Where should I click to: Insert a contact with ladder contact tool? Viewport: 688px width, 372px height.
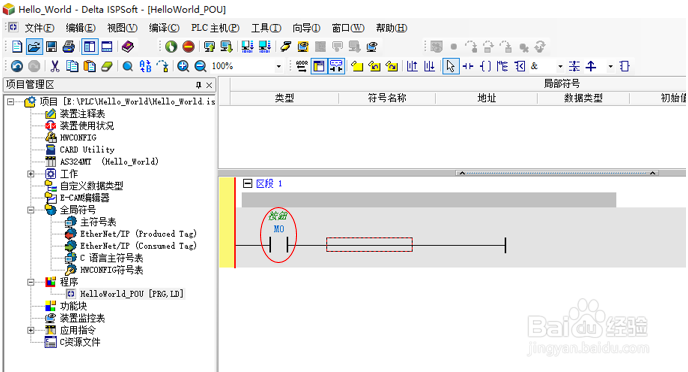468,66
